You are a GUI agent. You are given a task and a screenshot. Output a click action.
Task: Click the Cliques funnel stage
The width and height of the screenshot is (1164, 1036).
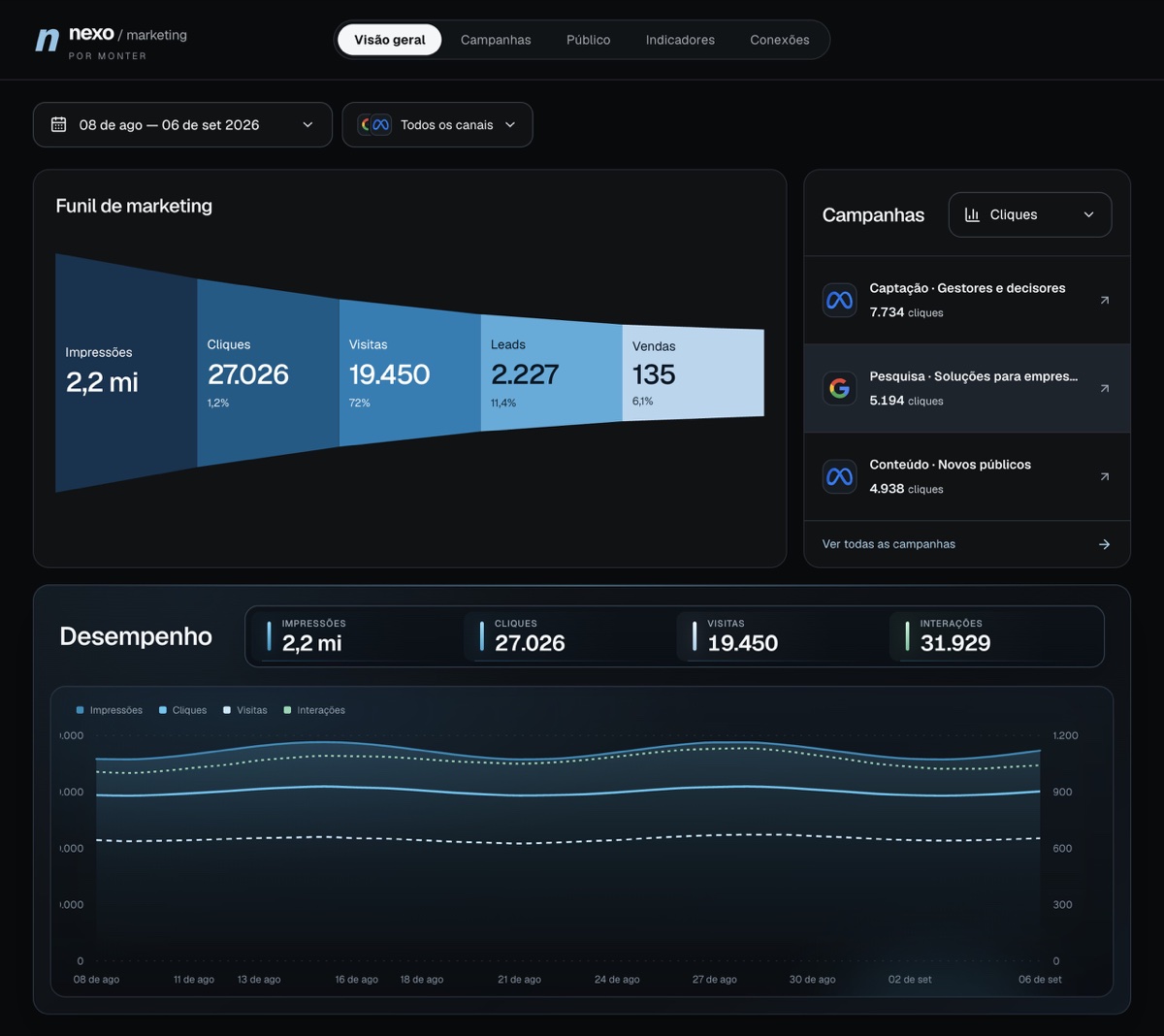coord(269,373)
